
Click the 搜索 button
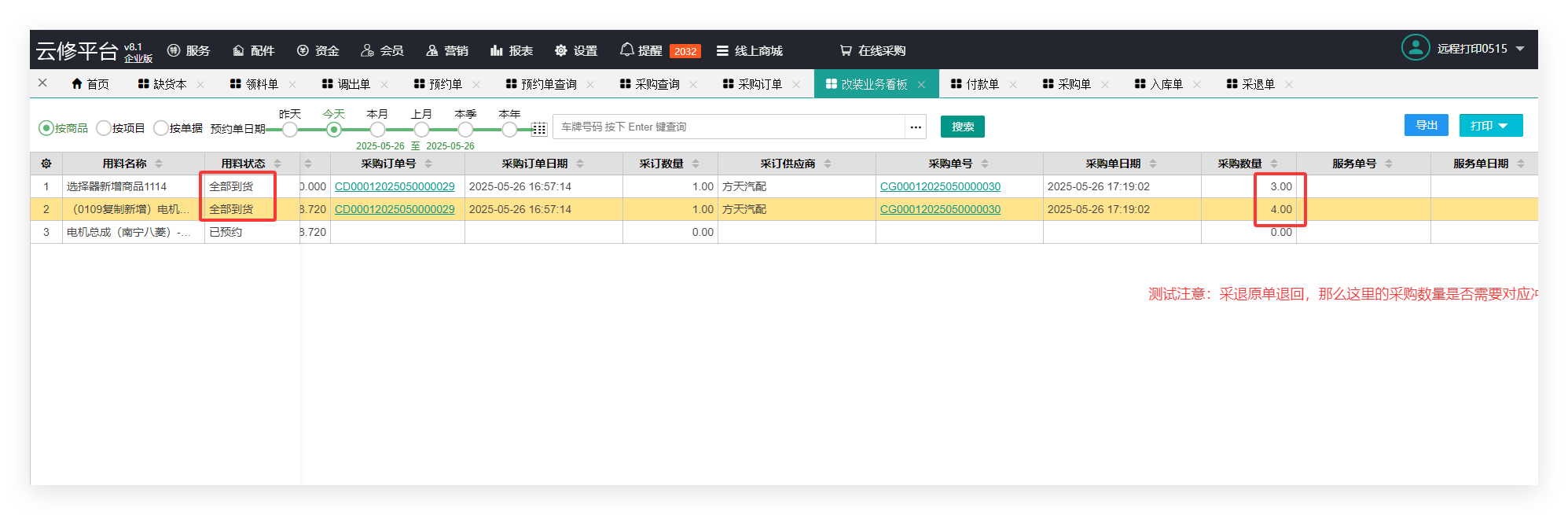(x=962, y=127)
